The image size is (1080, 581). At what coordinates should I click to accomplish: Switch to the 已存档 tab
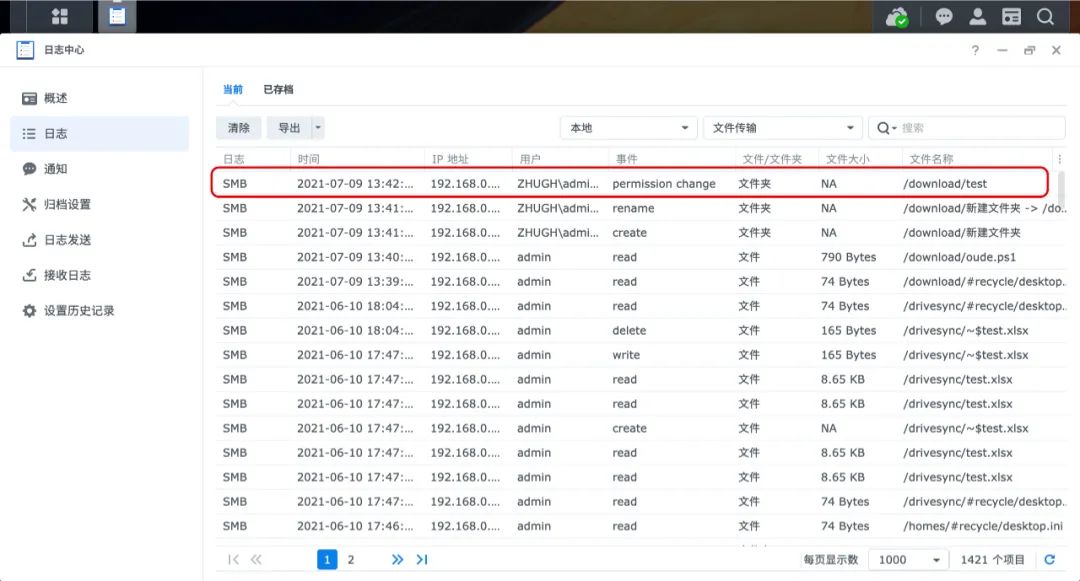click(x=278, y=89)
